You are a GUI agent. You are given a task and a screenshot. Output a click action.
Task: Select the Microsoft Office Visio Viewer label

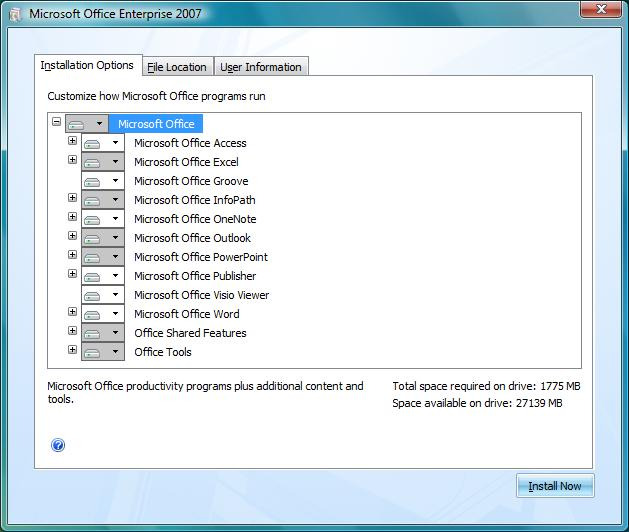(x=201, y=295)
